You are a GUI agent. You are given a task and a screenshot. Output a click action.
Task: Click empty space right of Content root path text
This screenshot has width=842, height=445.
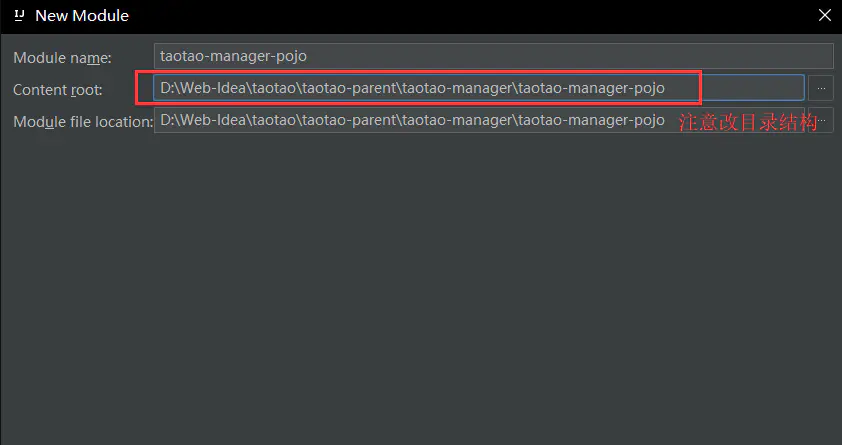[x=750, y=88]
